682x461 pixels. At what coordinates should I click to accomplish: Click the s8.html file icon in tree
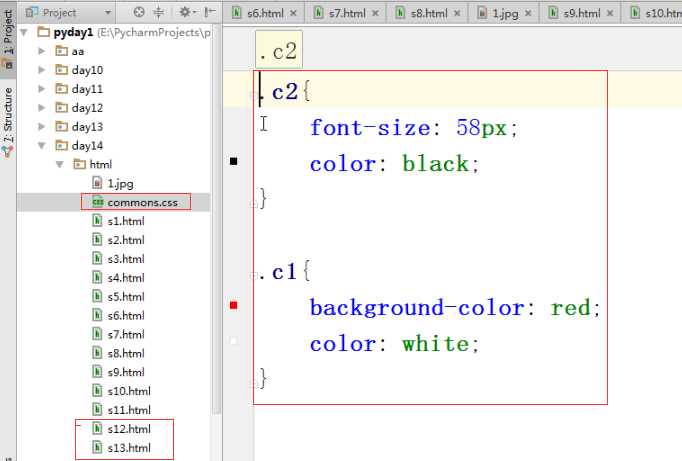97,353
